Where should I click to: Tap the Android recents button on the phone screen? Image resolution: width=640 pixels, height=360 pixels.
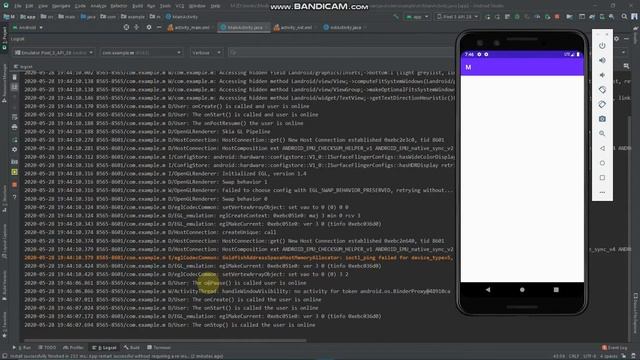click(x=556, y=289)
